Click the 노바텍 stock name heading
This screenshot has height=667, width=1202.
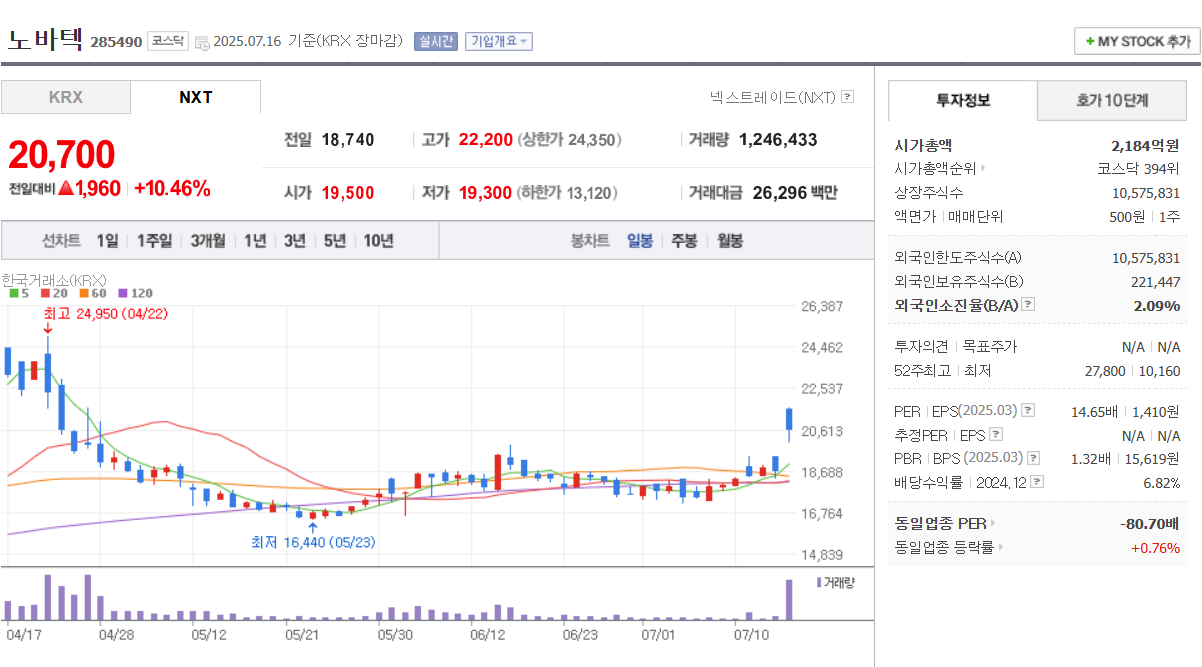point(46,40)
